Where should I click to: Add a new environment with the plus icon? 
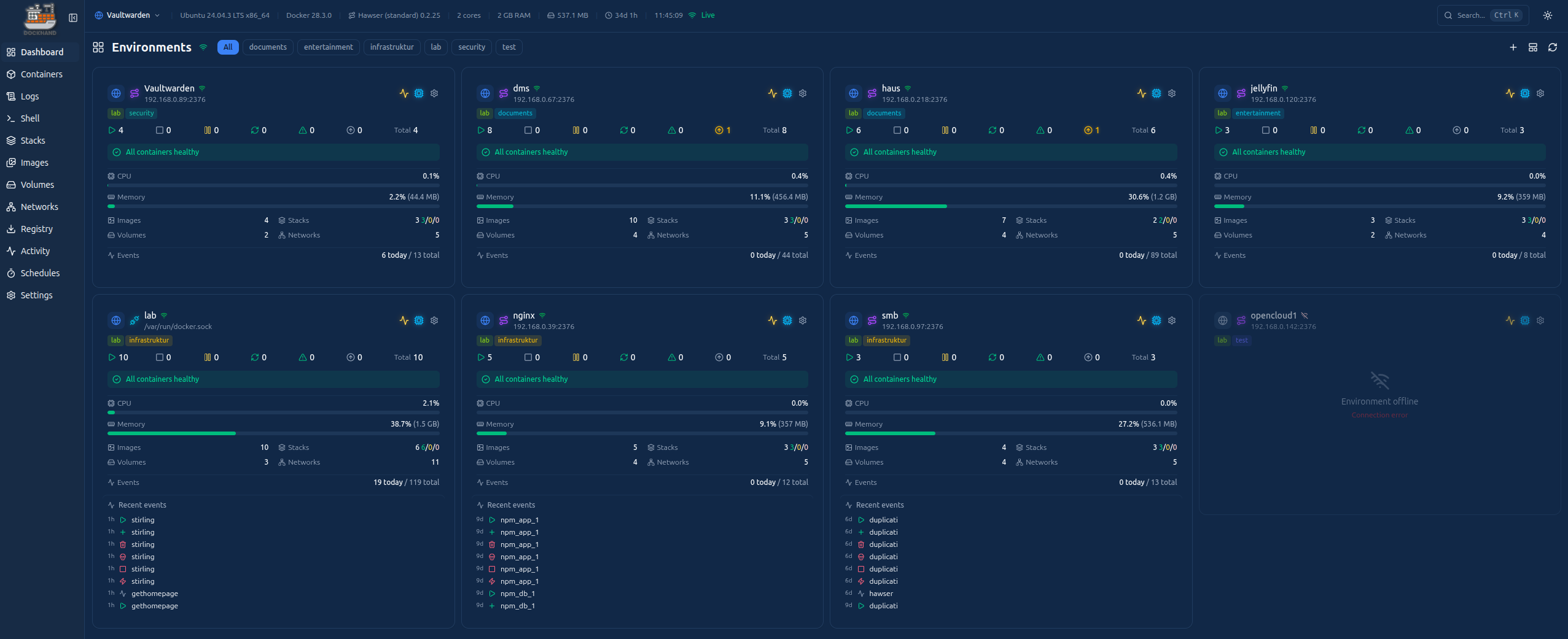click(x=1513, y=47)
